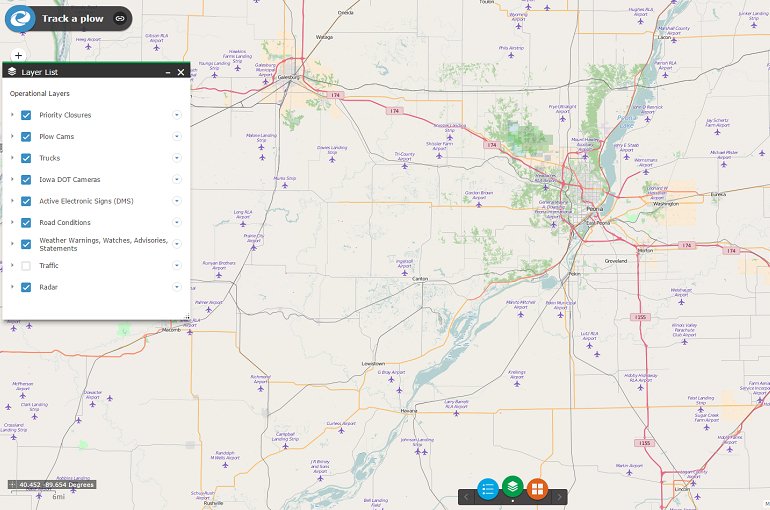This screenshot has width=770, height=510.
Task: Click the Operational Layers heading
Action: pos(40,93)
